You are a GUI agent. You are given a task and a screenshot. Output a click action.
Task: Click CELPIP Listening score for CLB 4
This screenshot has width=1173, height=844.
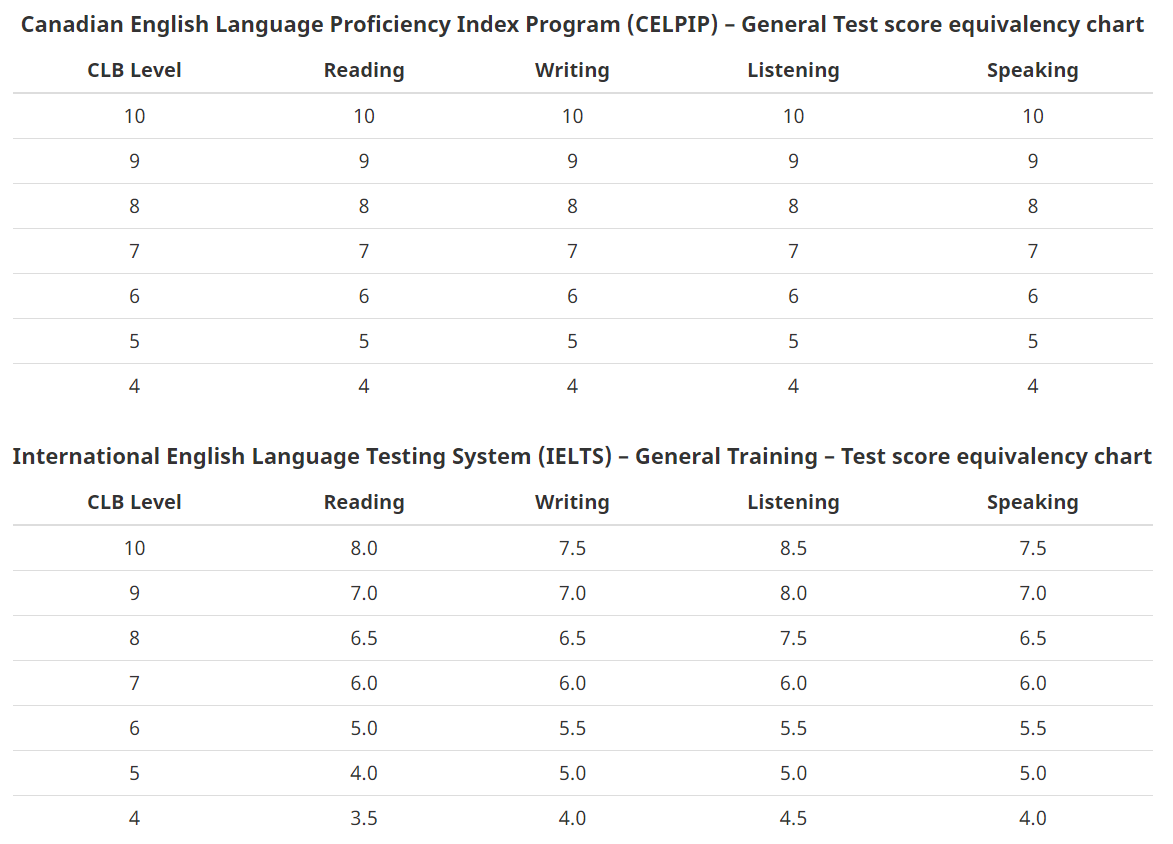click(x=793, y=387)
